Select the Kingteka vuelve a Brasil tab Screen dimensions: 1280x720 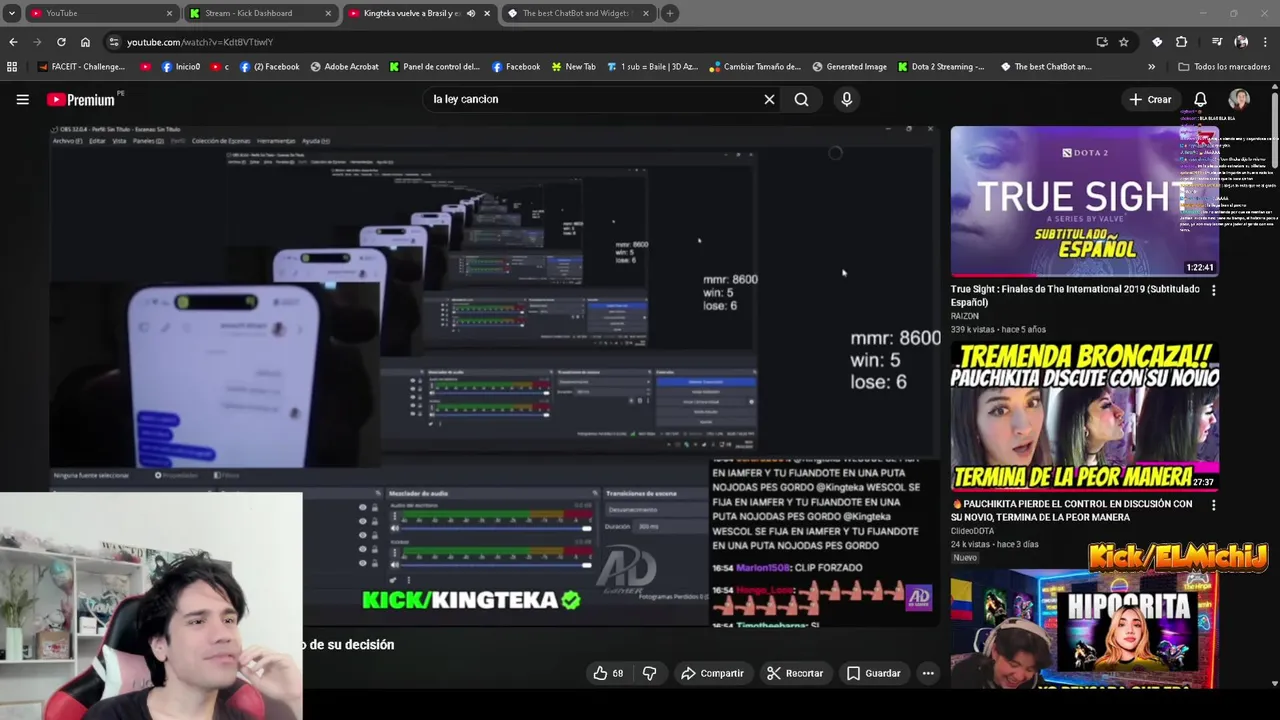(x=420, y=13)
